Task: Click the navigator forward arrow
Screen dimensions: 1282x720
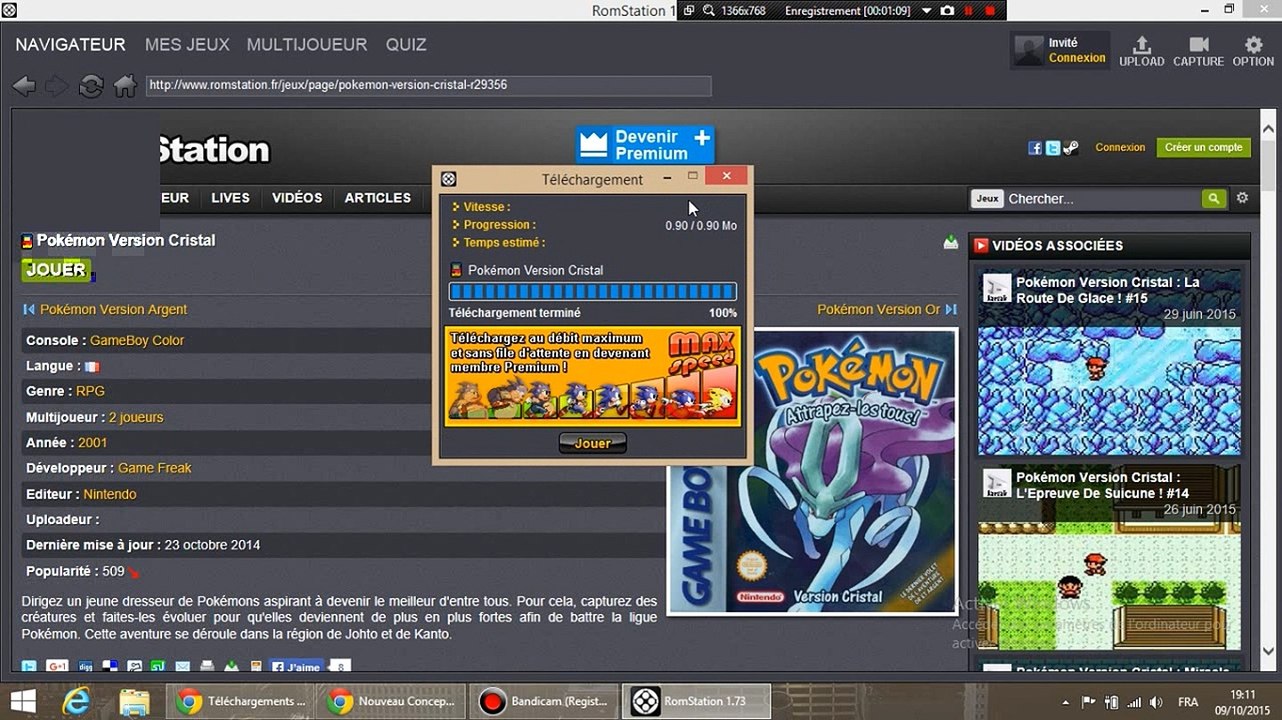Action: (x=57, y=86)
